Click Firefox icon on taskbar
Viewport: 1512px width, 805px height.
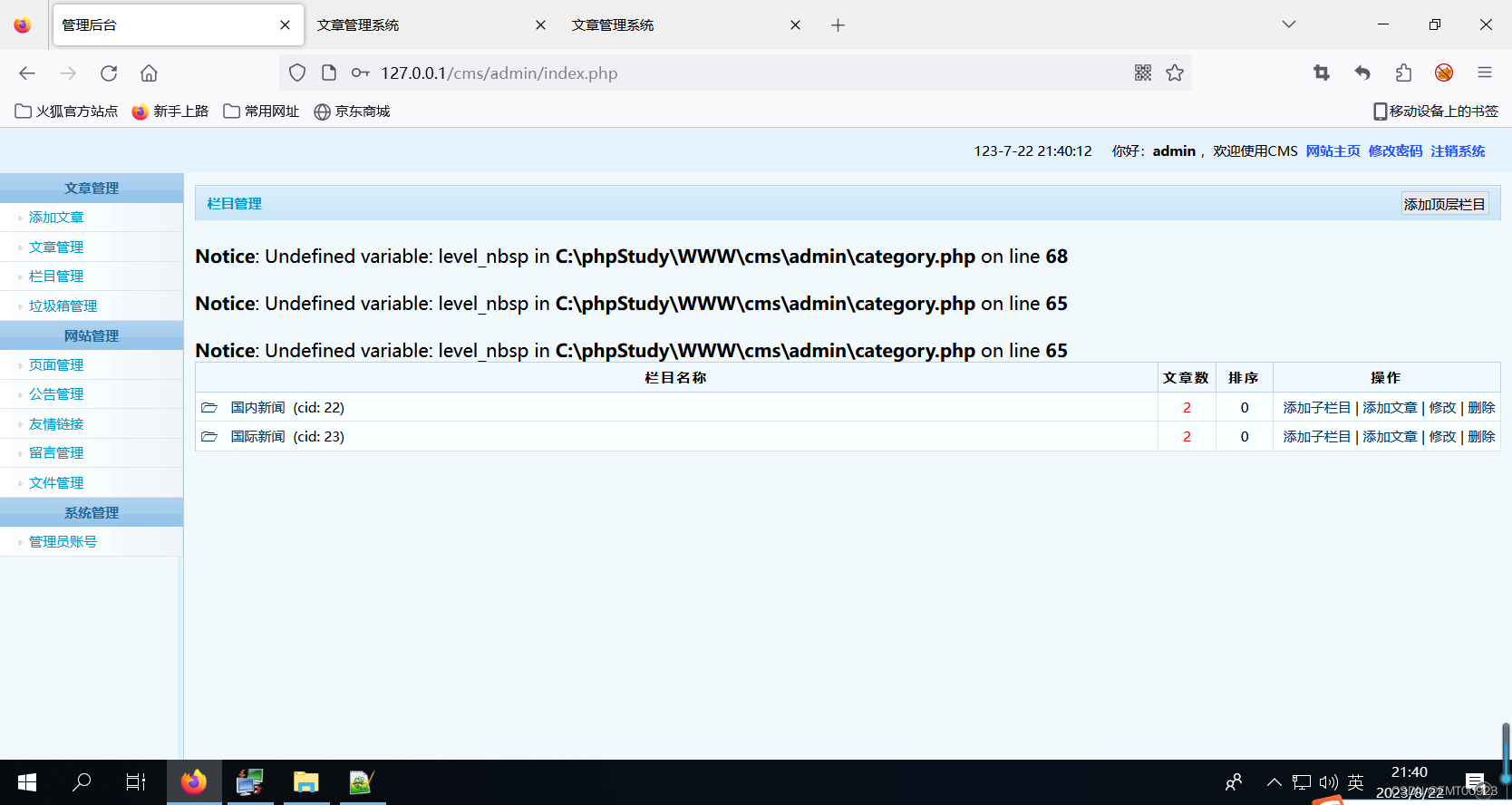point(194,781)
